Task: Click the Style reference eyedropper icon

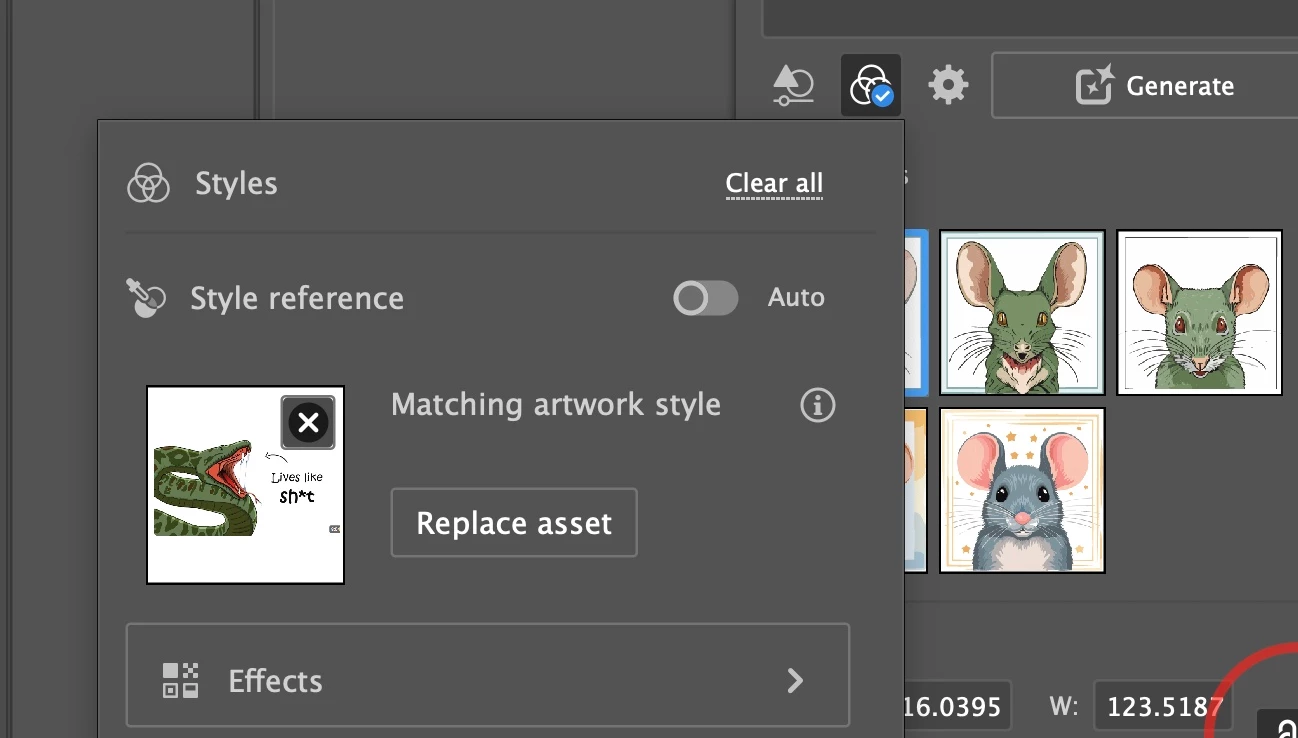Action: (x=146, y=298)
